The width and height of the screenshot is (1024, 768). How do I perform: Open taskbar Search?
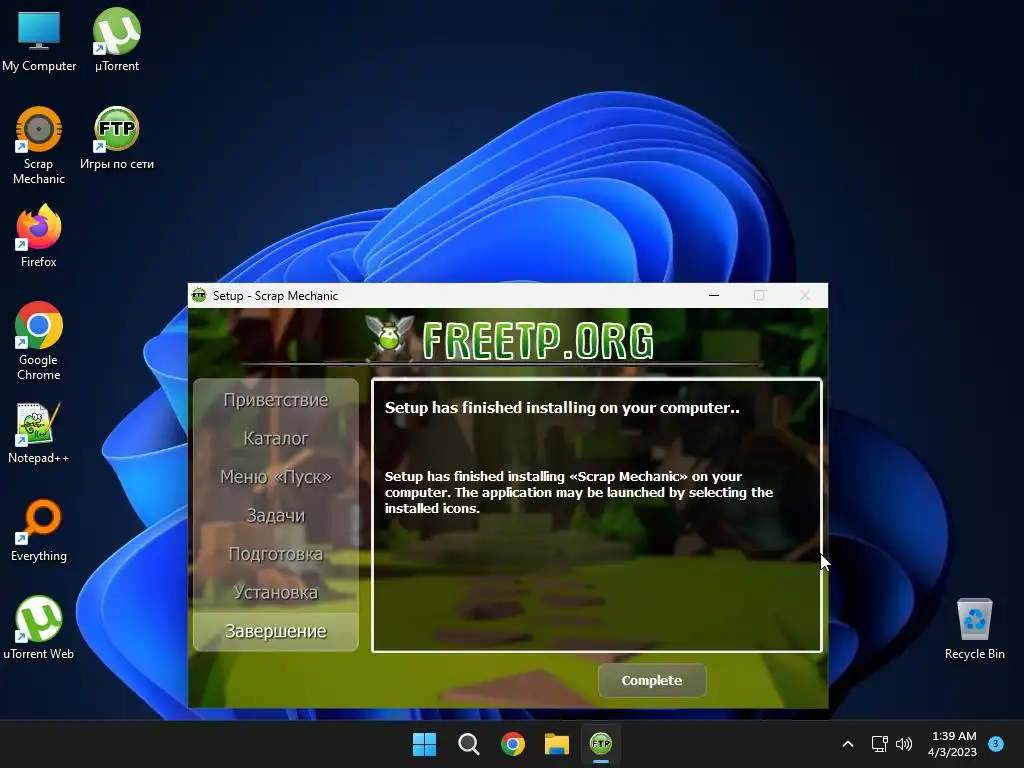coord(469,744)
